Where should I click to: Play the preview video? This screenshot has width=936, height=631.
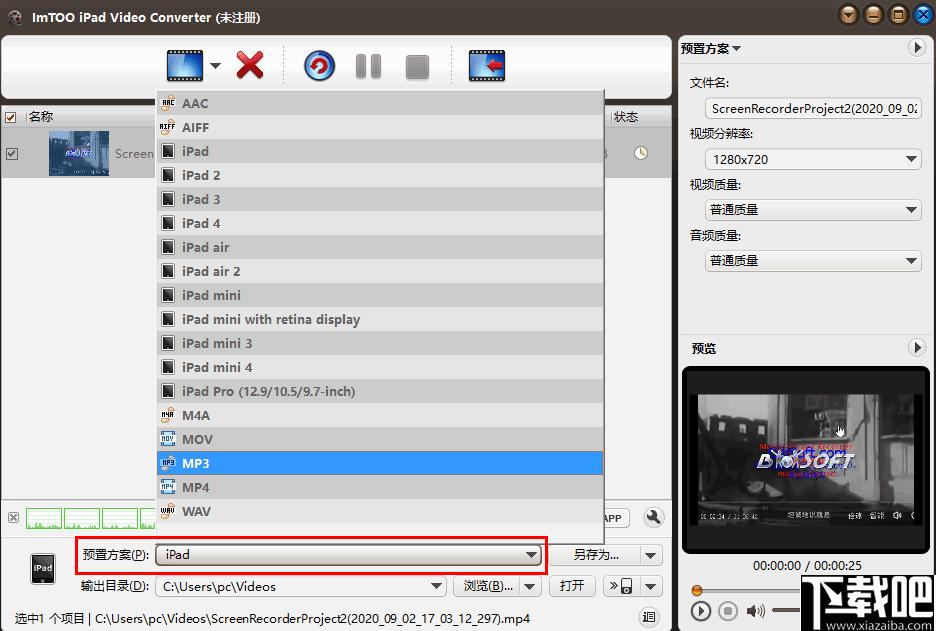click(700, 611)
